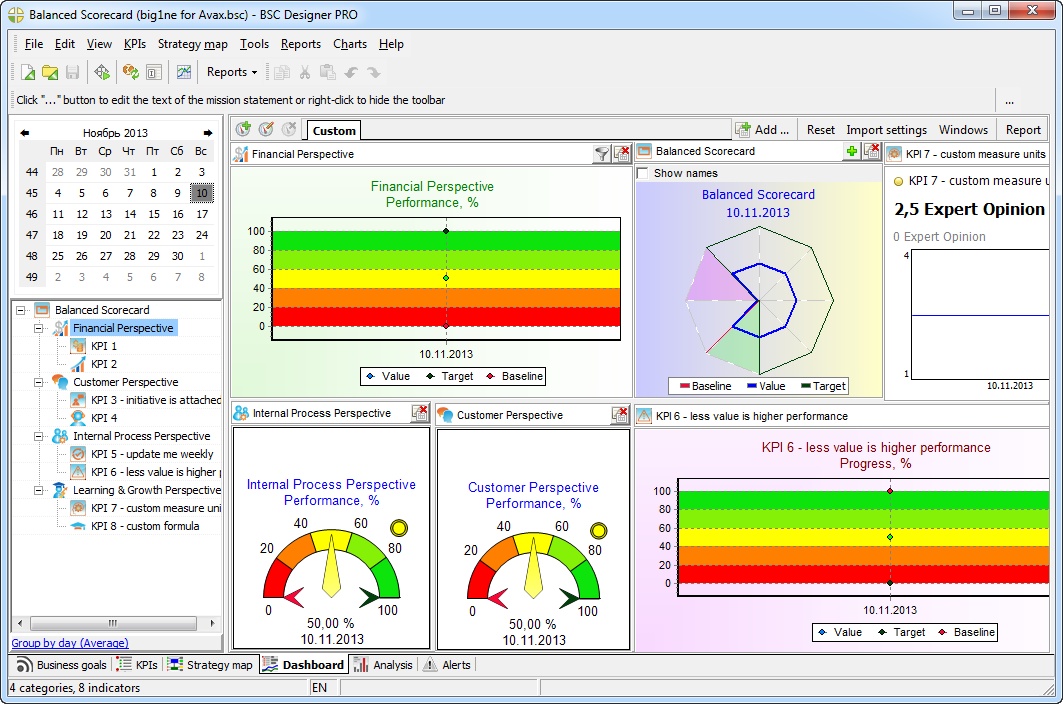Click the globe refresh toolbar icon
1063x704 pixels.
tap(130, 72)
